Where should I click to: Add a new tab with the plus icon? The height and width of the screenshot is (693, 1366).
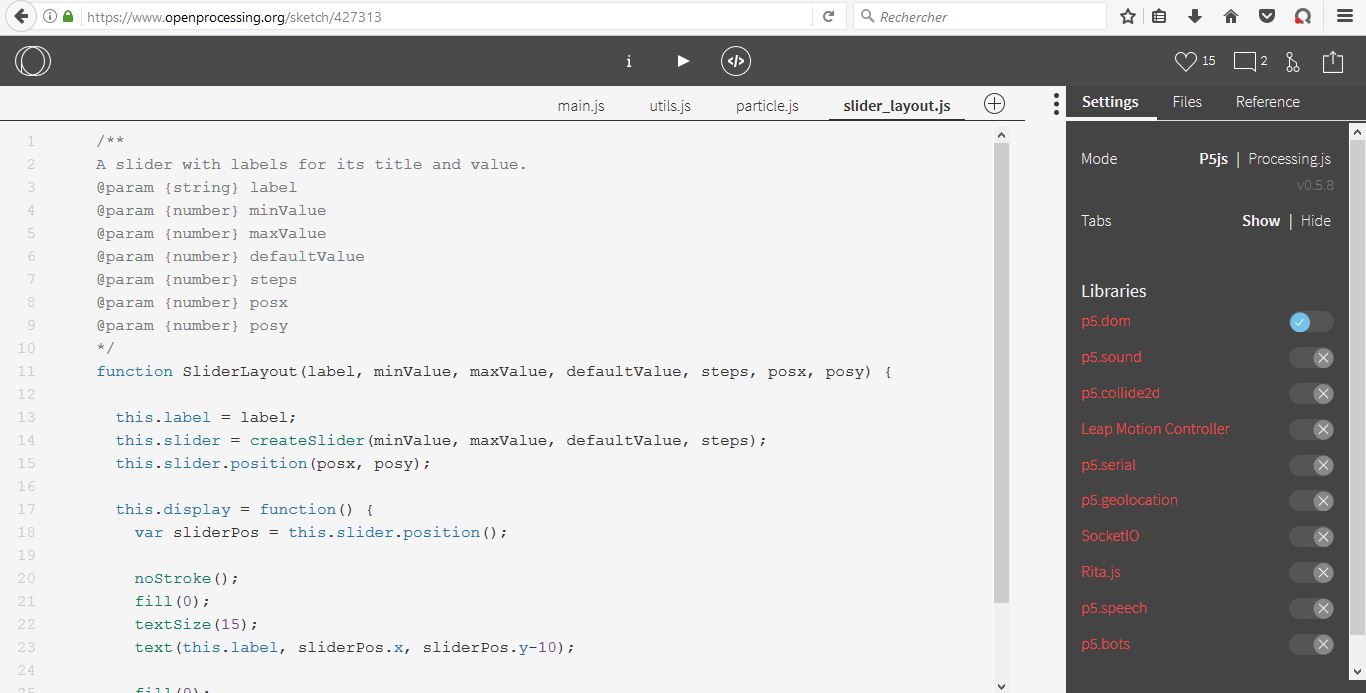coord(994,104)
